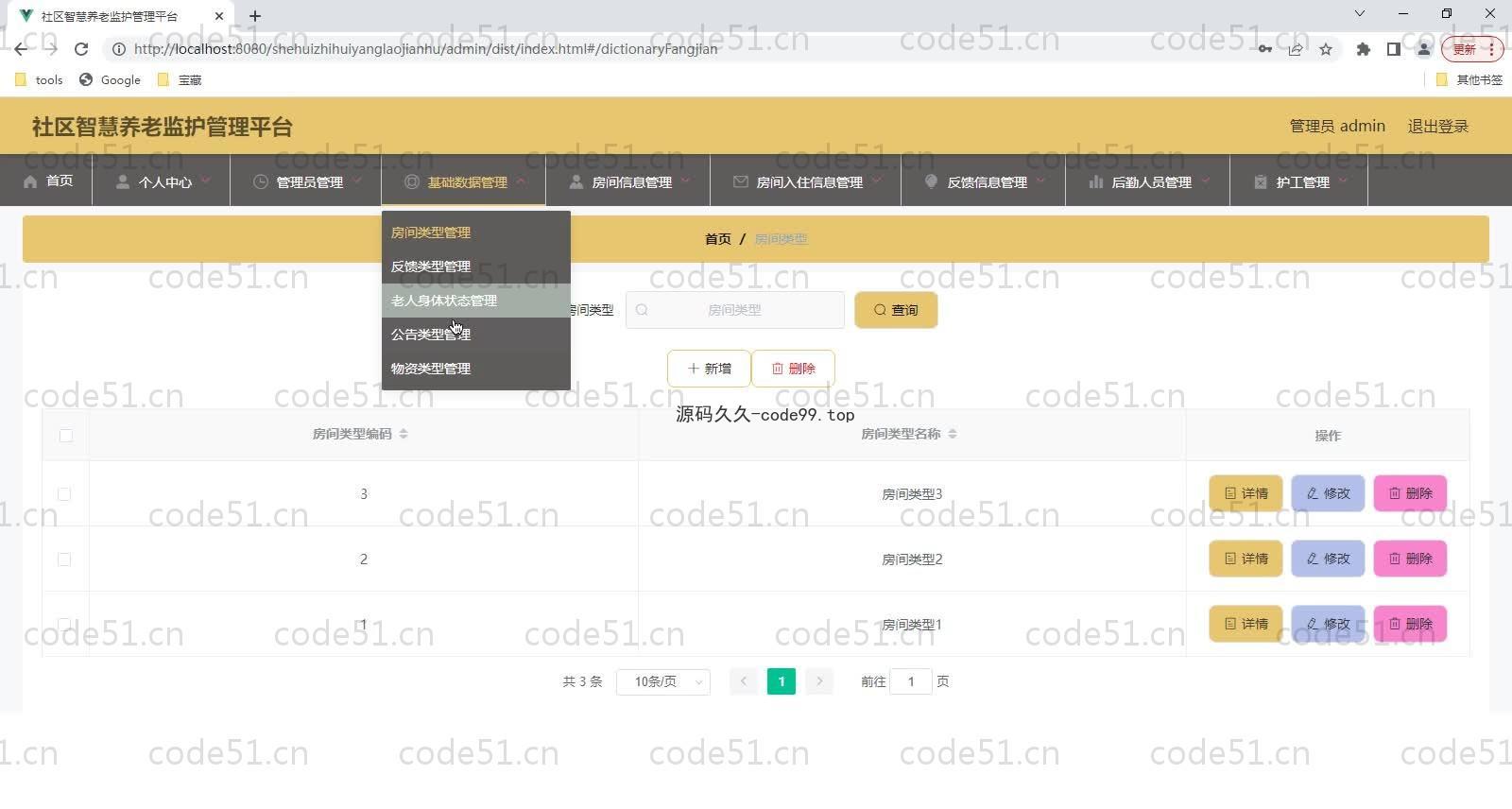Open the tools bookmark folder
The height and width of the screenshot is (809, 1512).
pos(39,80)
